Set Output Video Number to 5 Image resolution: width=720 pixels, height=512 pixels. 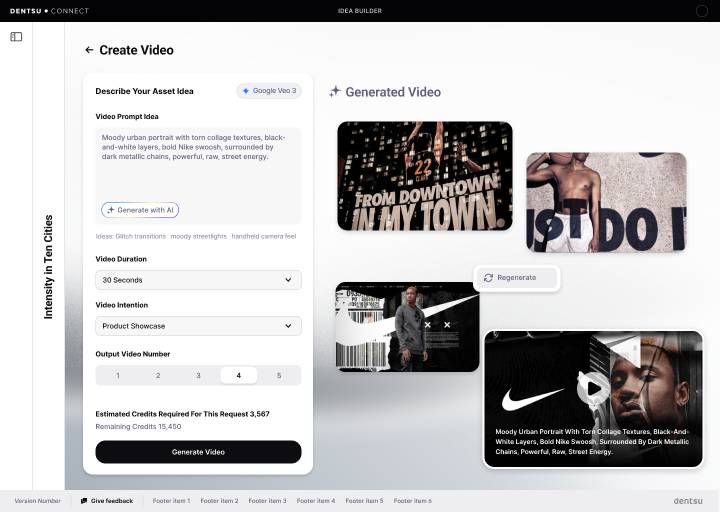click(x=279, y=375)
